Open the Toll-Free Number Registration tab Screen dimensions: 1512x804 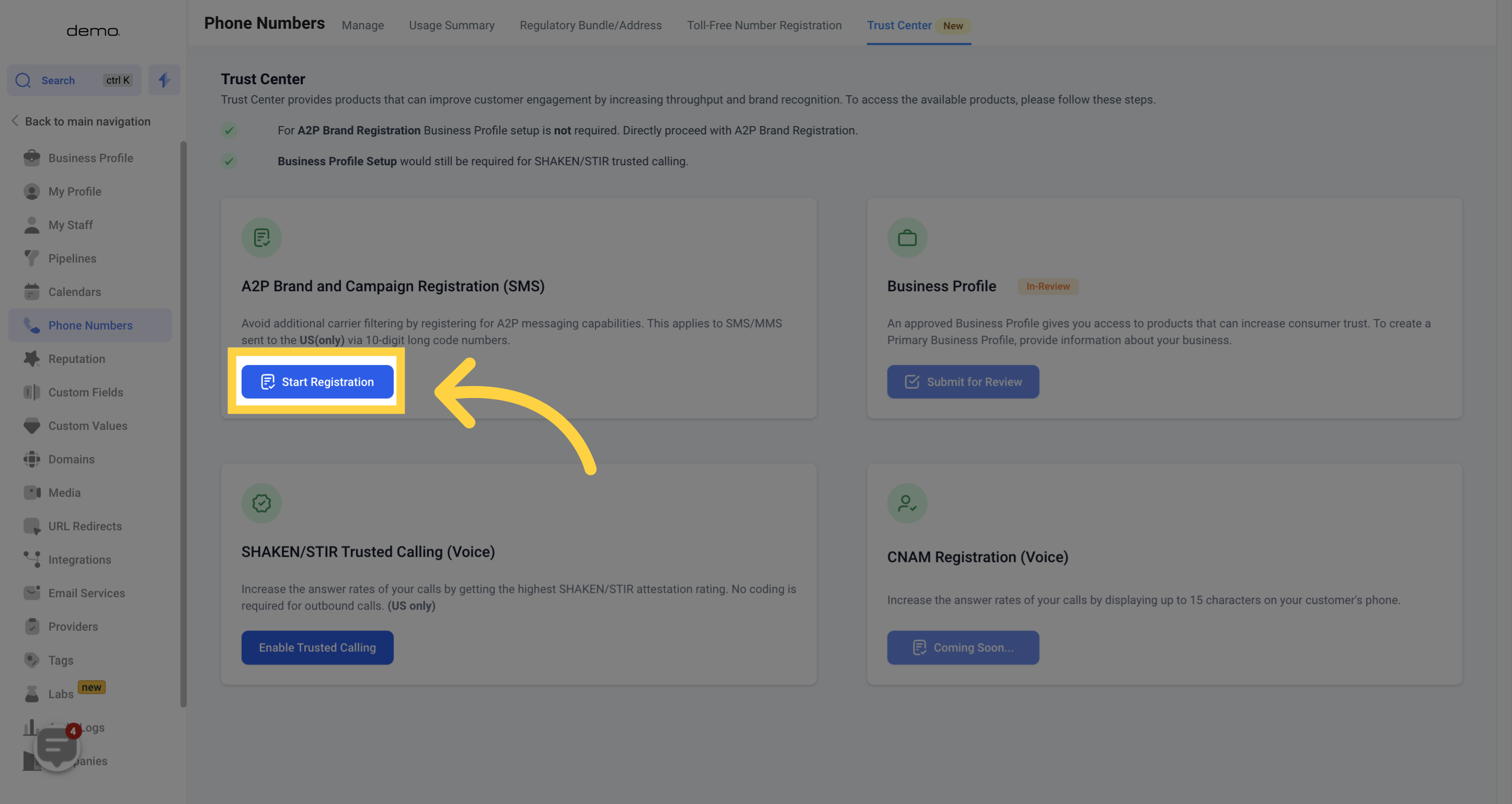click(x=764, y=25)
